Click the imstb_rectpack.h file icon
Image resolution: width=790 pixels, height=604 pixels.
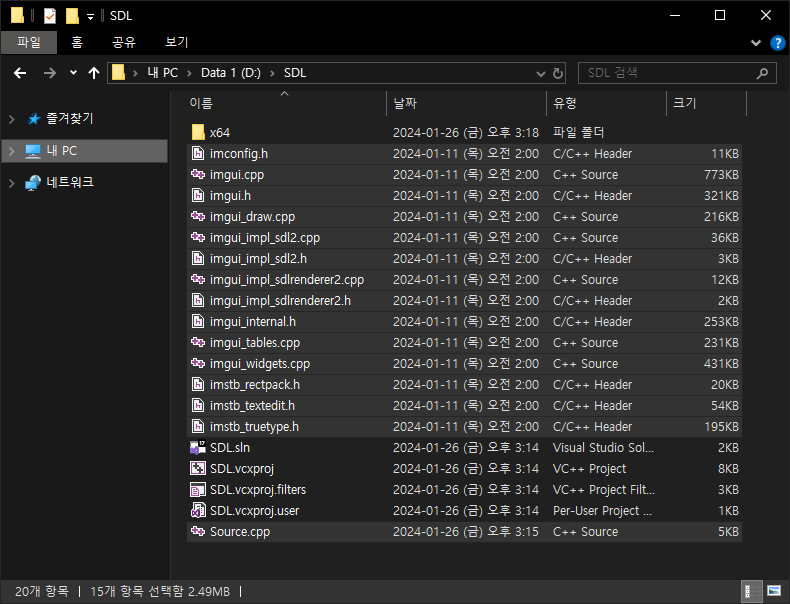(x=198, y=384)
